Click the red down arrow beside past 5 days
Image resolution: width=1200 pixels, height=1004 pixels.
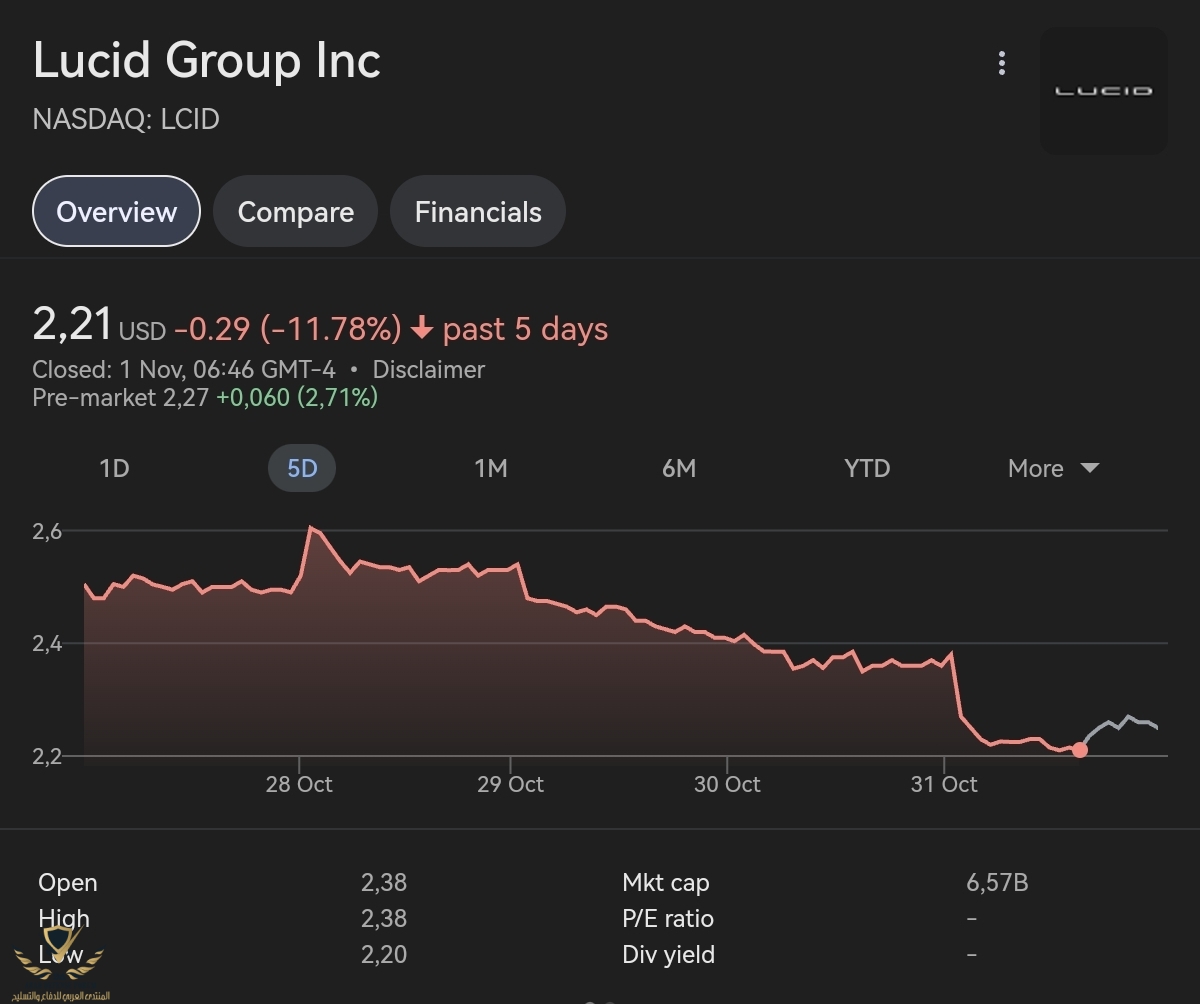click(421, 328)
